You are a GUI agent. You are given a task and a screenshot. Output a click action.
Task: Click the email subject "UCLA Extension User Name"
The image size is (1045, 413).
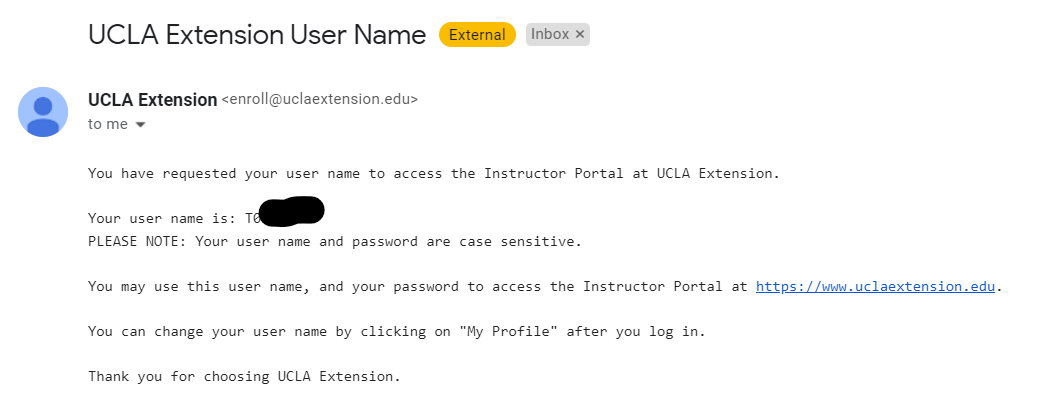pos(257,35)
